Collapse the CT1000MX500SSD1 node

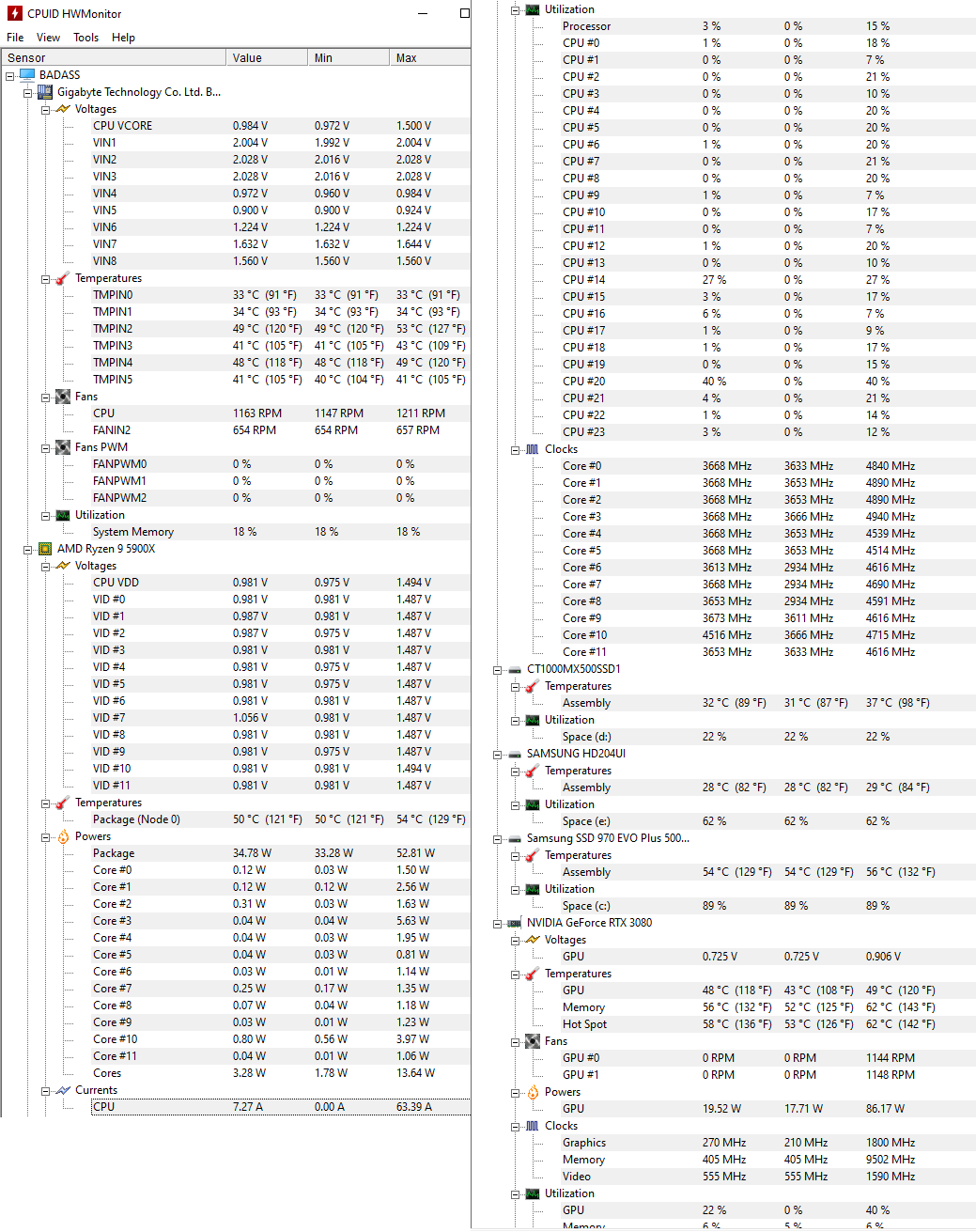pyautogui.click(x=497, y=669)
